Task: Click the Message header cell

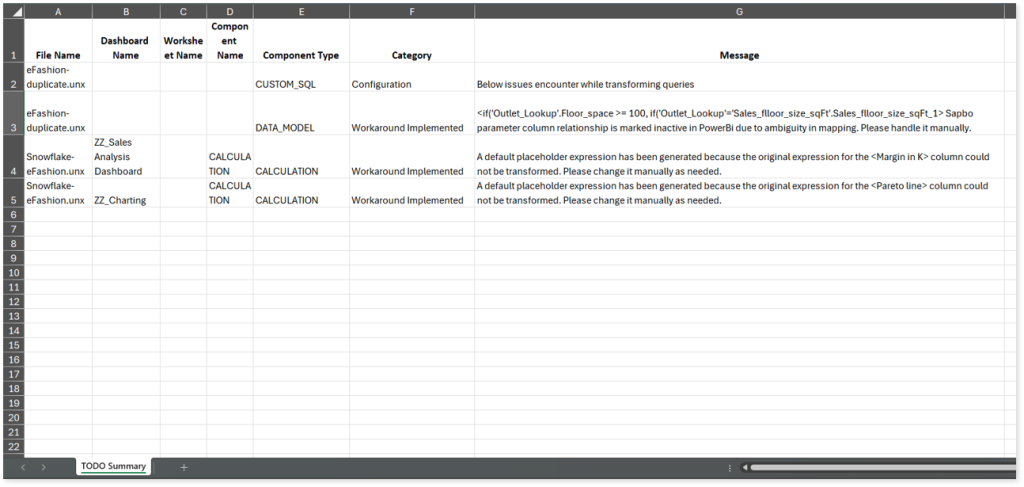Action: click(x=738, y=55)
